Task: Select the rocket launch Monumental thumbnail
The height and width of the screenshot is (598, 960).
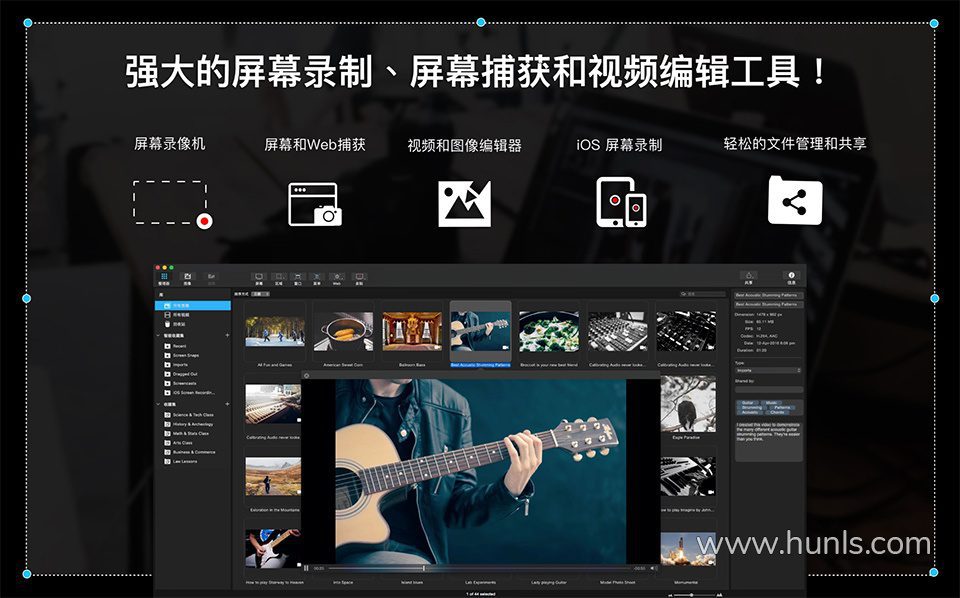Action: coord(688,549)
